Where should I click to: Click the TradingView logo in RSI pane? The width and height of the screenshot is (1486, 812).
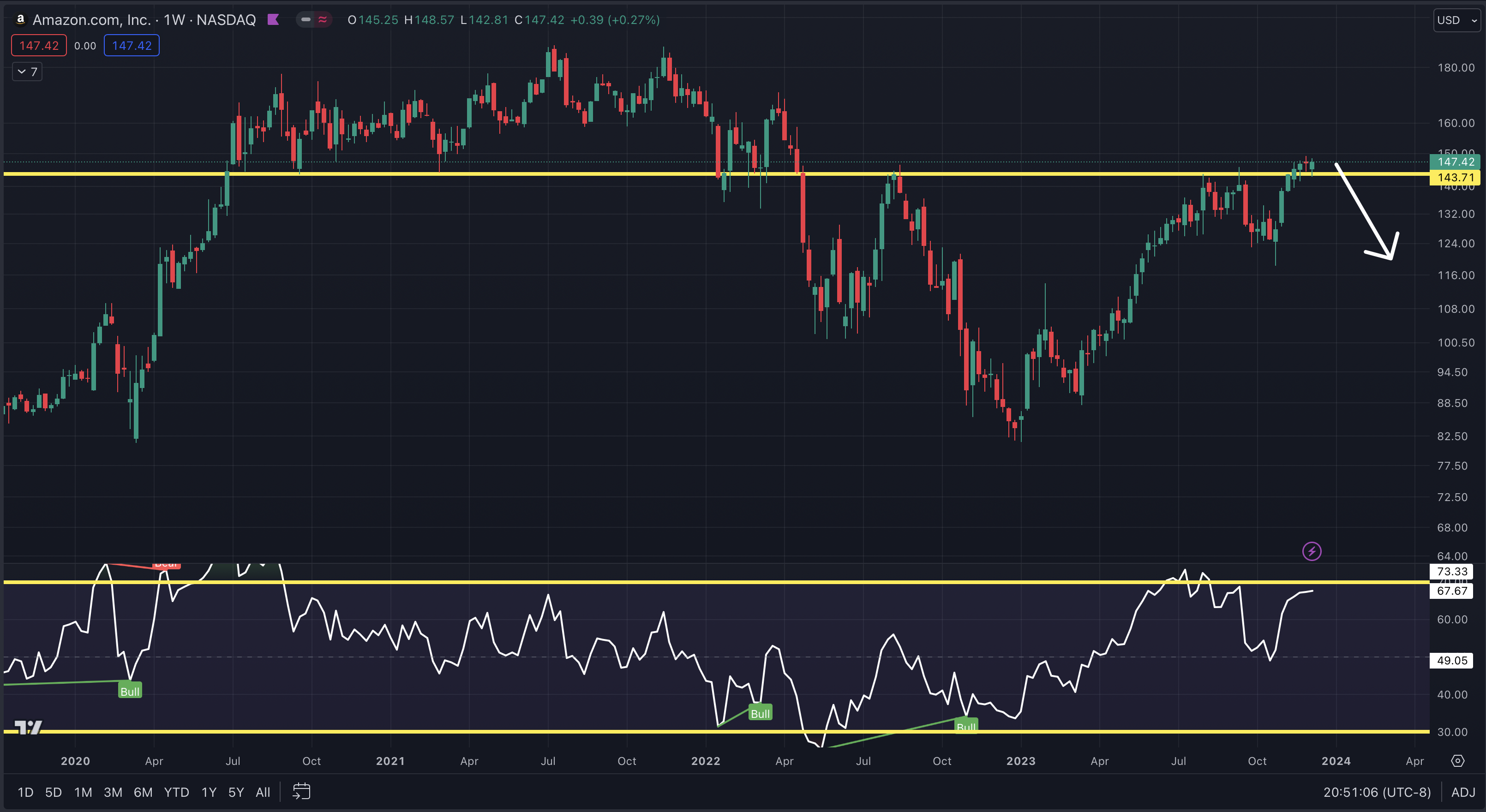(x=28, y=728)
